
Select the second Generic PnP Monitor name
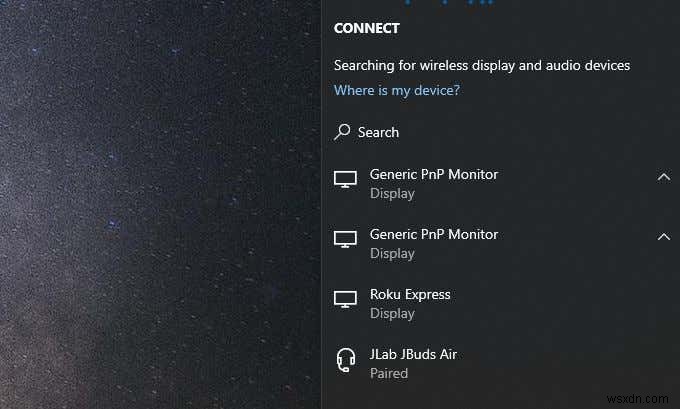tap(434, 234)
